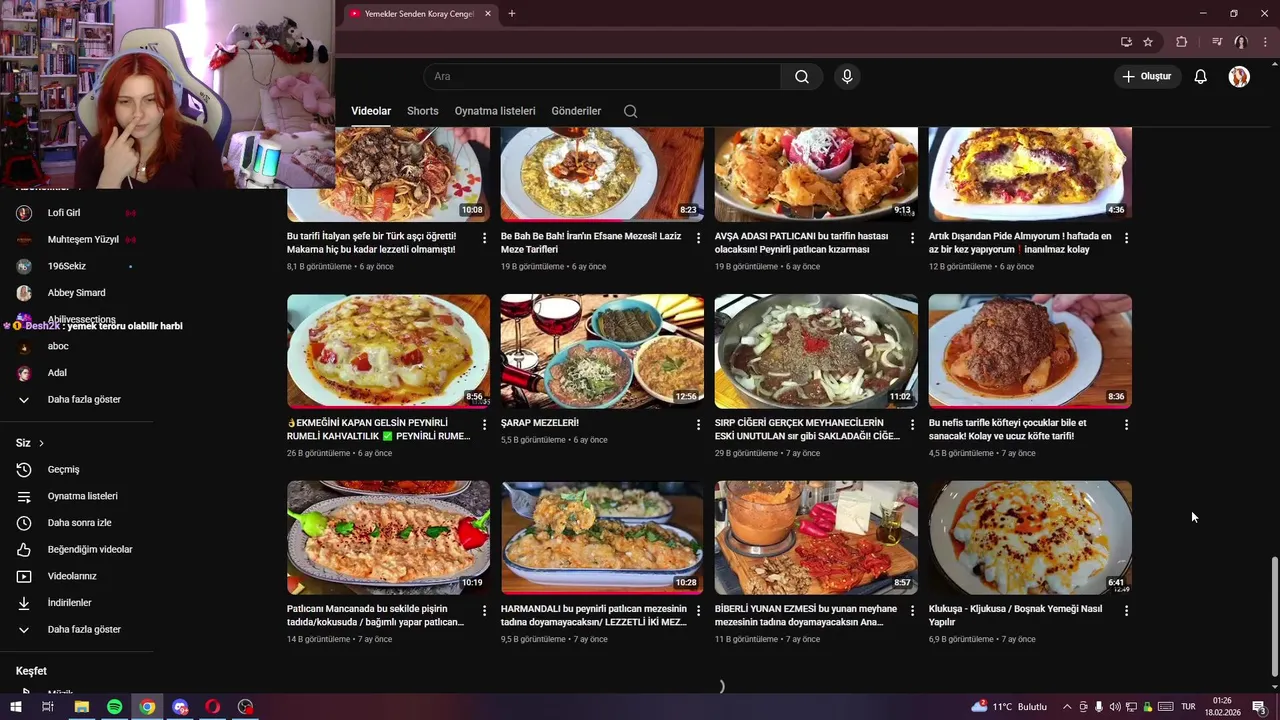Open options for 'Bu nefis tarifle köfteyi' video
Screen dimensions: 1280x720
tap(1126, 425)
